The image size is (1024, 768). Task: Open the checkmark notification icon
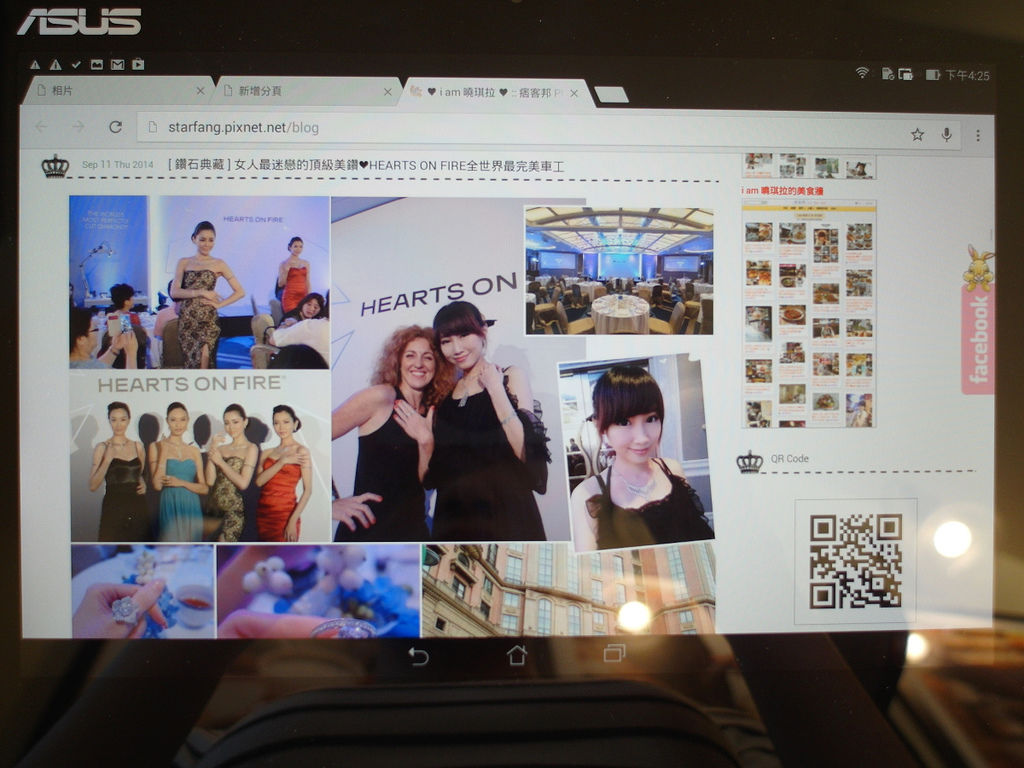click(x=76, y=65)
